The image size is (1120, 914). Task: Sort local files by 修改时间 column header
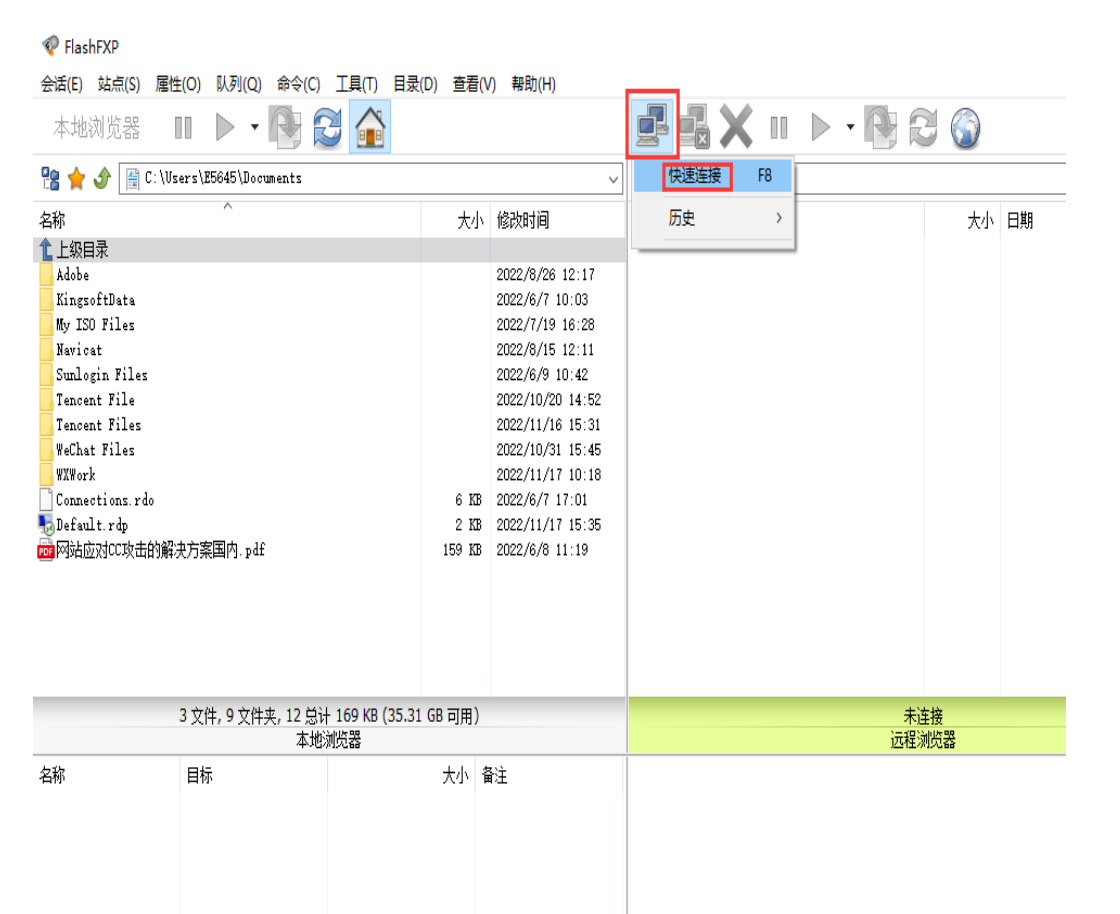[522, 221]
